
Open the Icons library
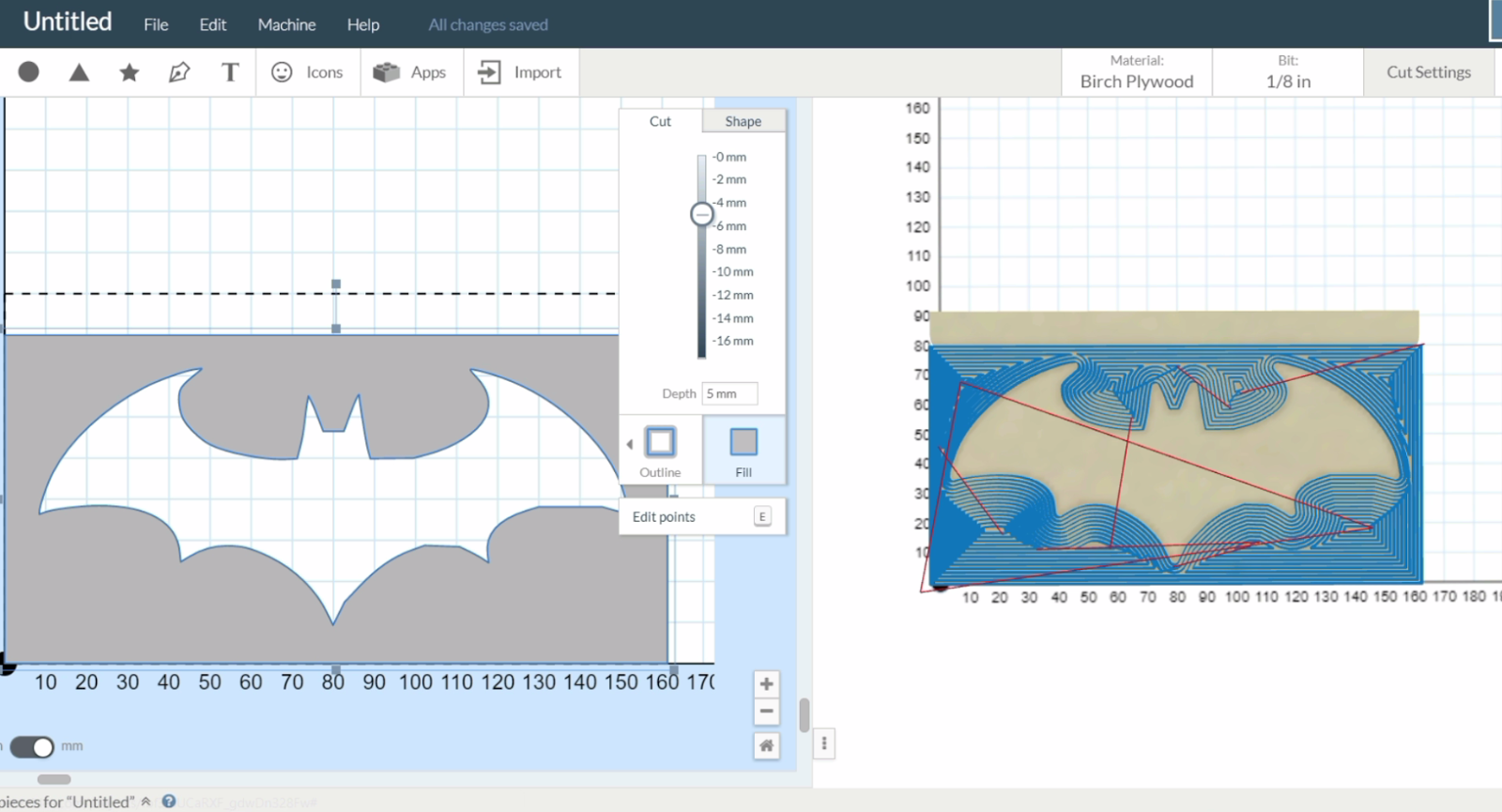pyautogui.click(x=307, y=72)
